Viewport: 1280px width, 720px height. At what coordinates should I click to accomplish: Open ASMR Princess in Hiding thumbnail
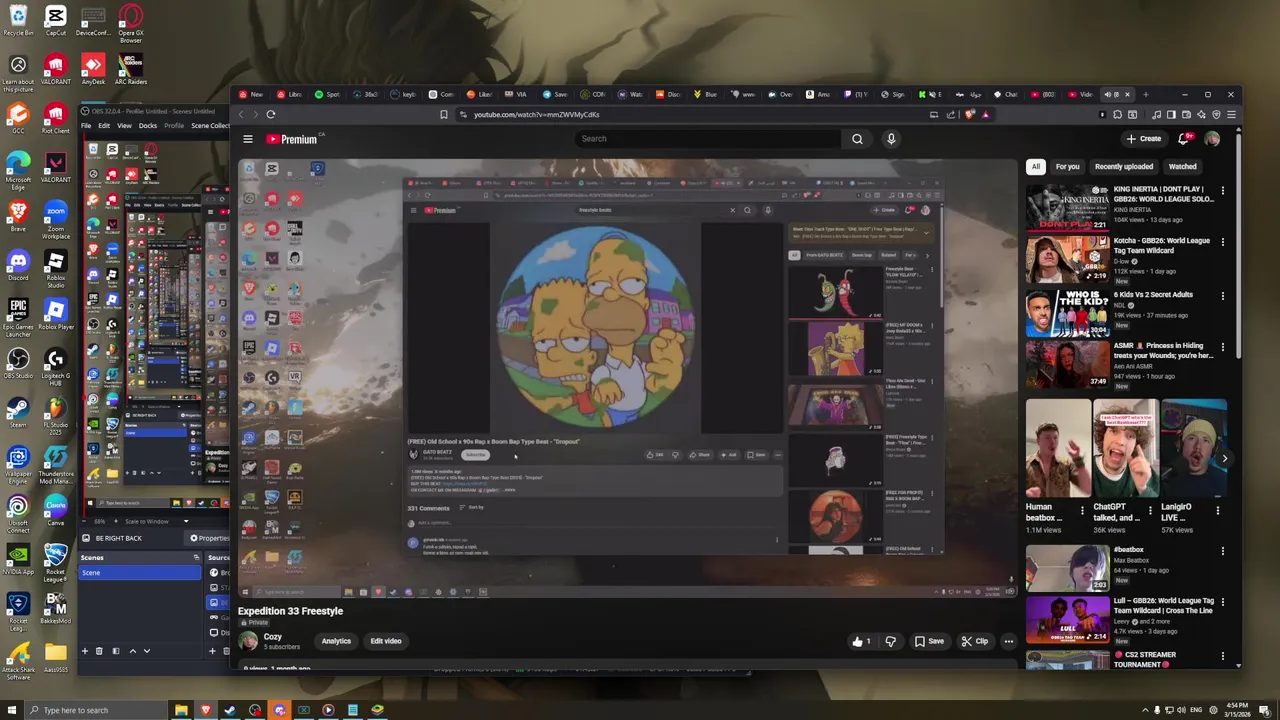1066,365
